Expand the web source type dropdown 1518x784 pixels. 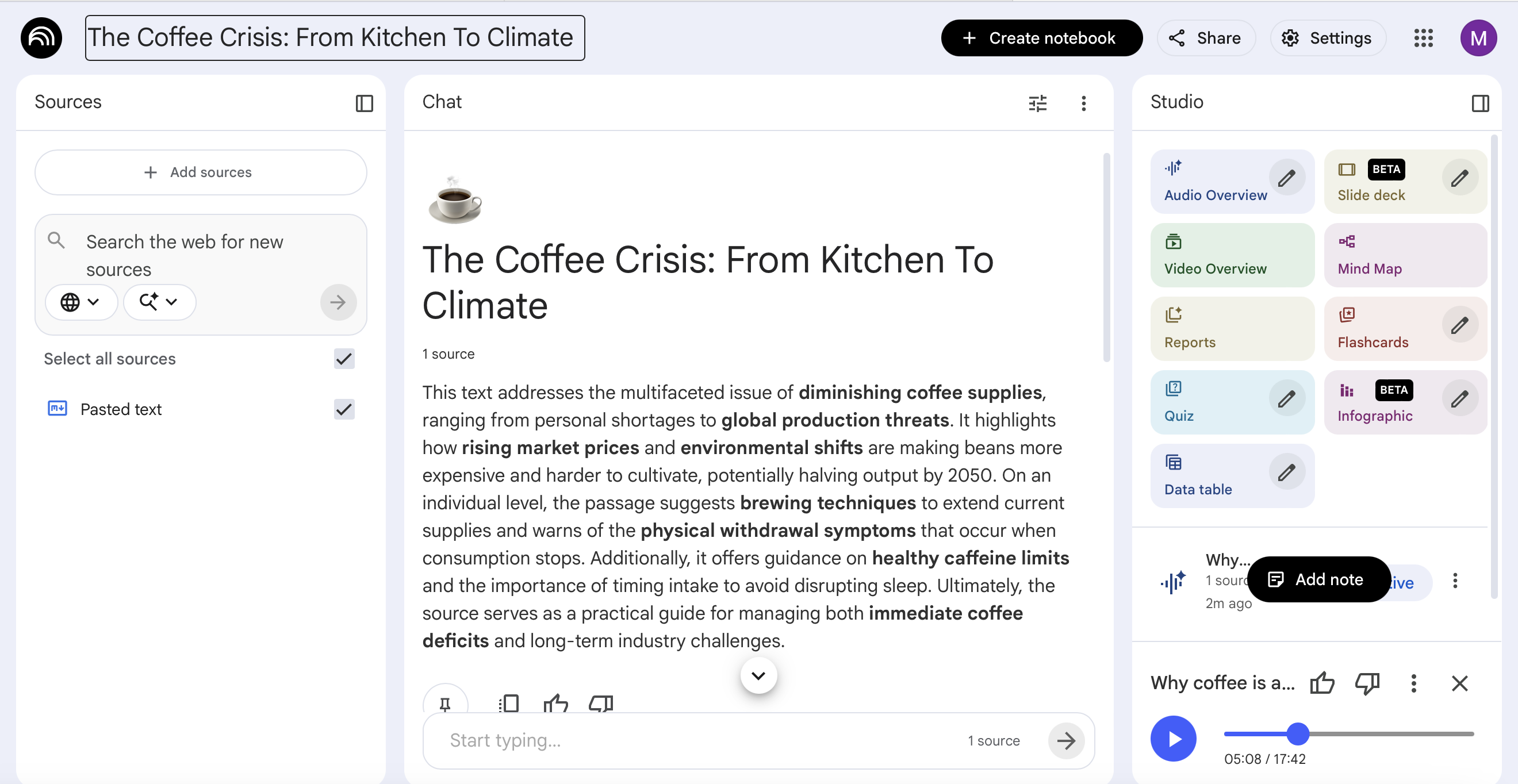[x=80, y=302]
